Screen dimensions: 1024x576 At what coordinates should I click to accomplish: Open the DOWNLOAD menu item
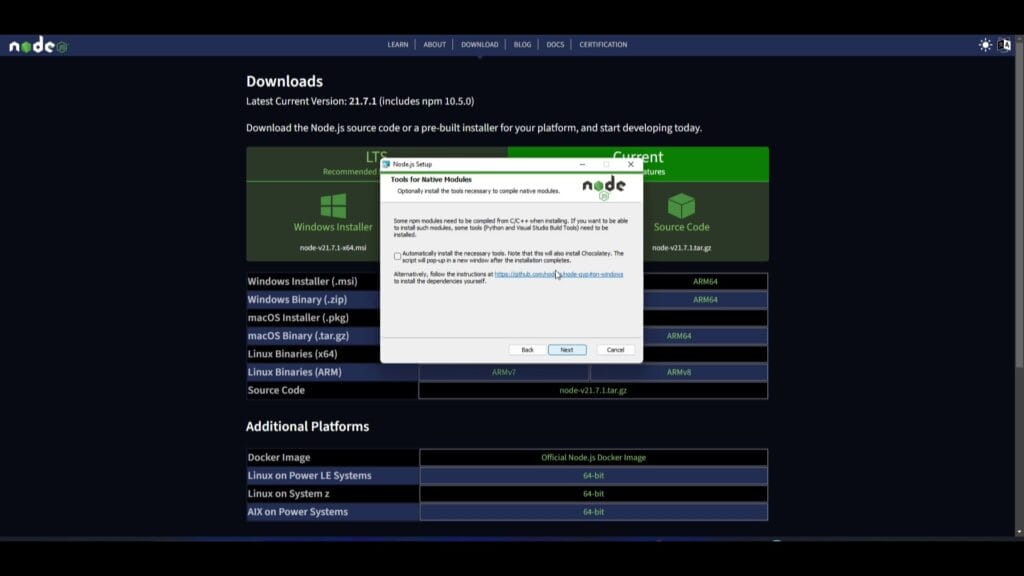pyautogui.click(x=479, y=44)
